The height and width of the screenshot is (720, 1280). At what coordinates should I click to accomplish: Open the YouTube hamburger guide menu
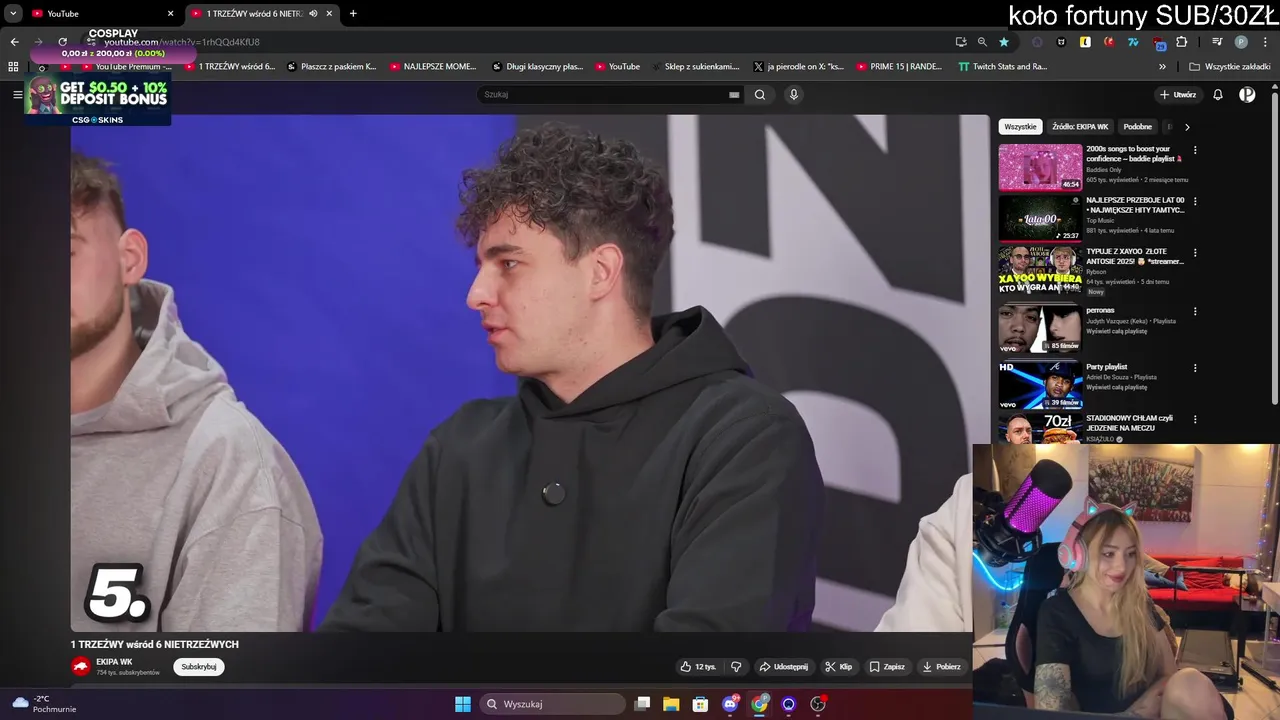[x=17, y=94]
